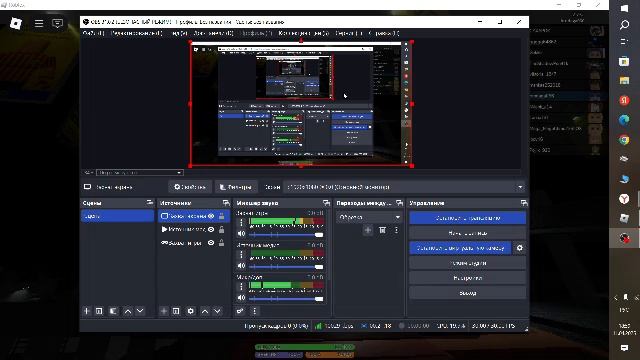Select the scene in the Scenes list
Viewport: 640px width, 360px height.
point(118,216)
